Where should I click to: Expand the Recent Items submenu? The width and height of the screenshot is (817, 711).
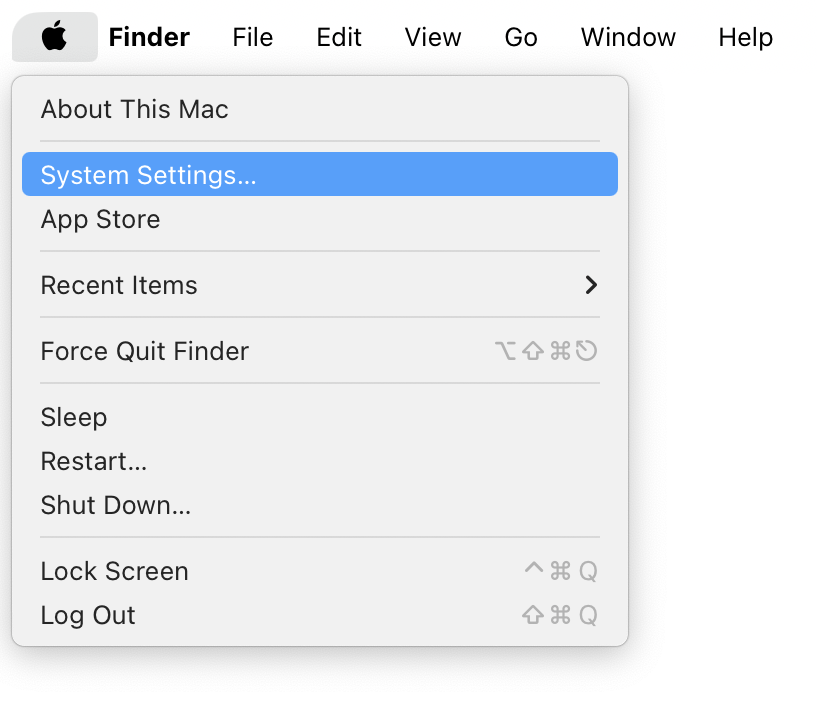(x=119, y=285)
